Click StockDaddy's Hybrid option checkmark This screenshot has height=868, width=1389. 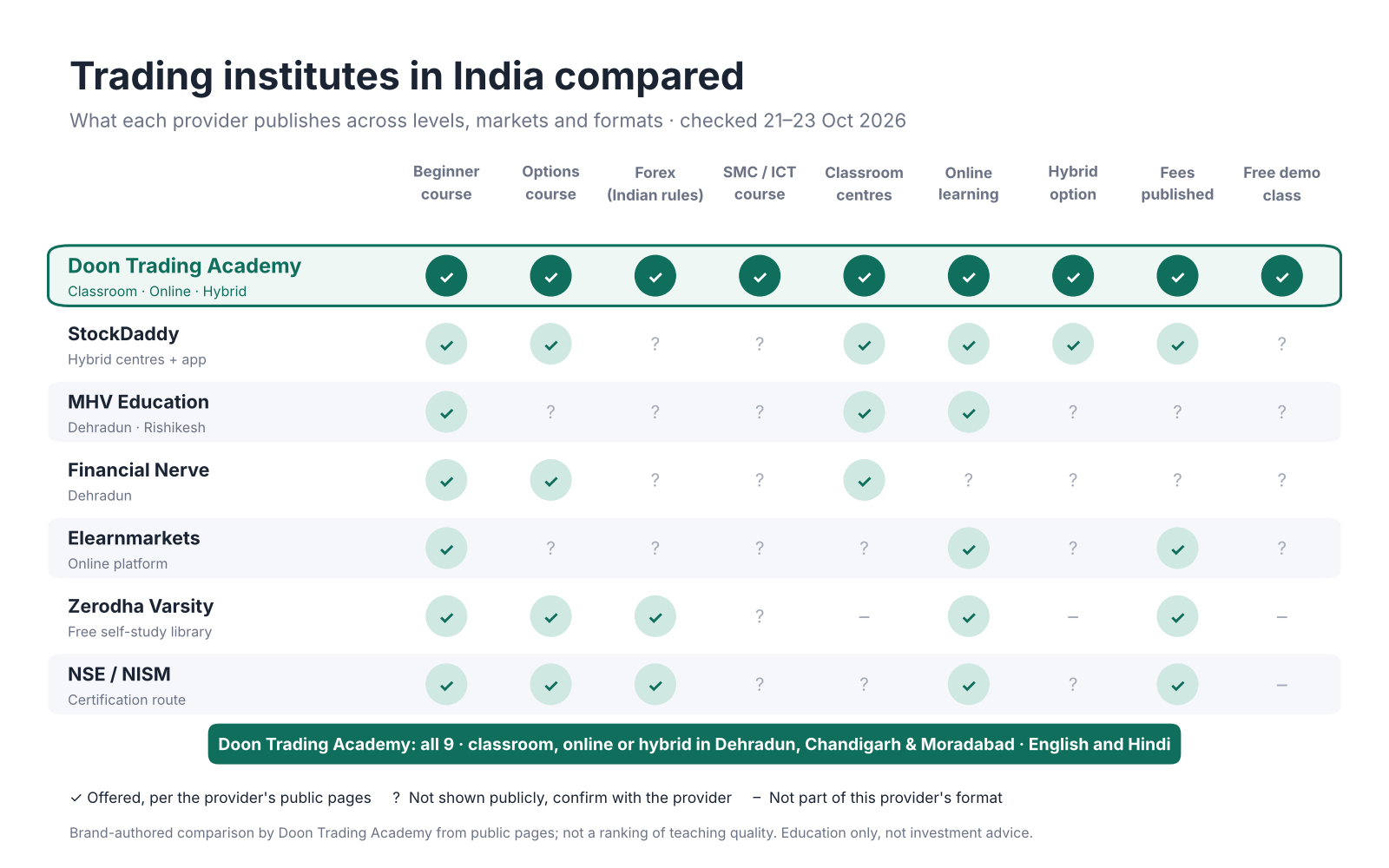[1073, 344]
